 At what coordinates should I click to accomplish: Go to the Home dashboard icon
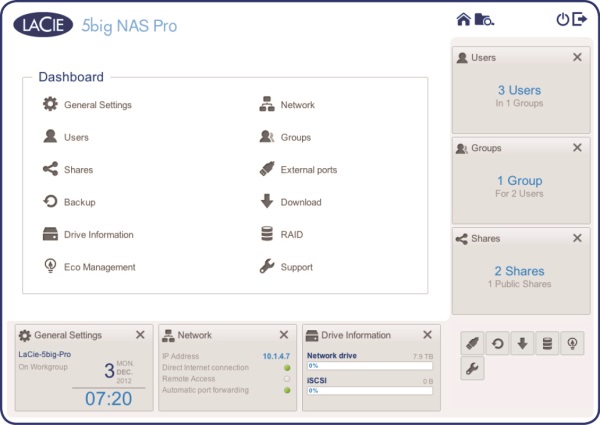(x=463, y=19)
